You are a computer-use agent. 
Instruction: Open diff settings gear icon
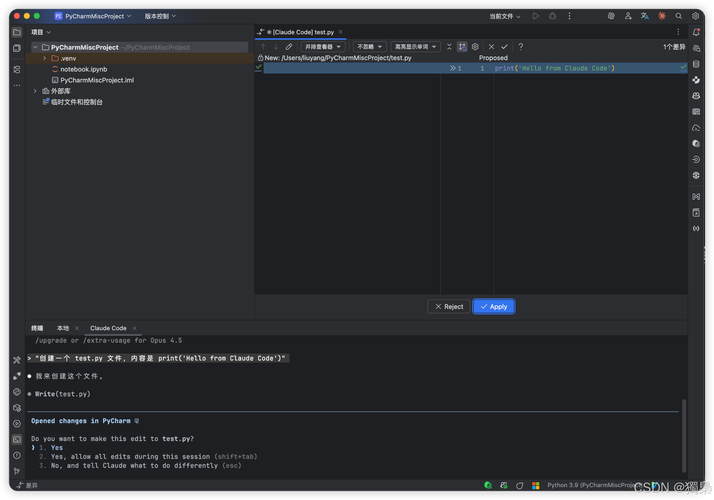tap(475, 46)
